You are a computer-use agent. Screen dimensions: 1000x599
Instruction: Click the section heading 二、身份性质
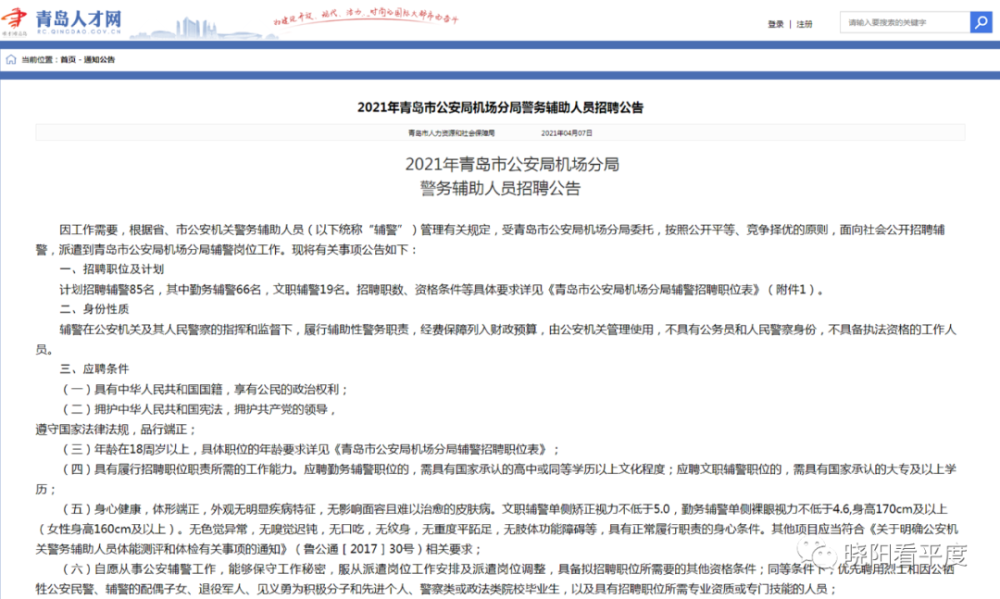click(x=94, y=309)
